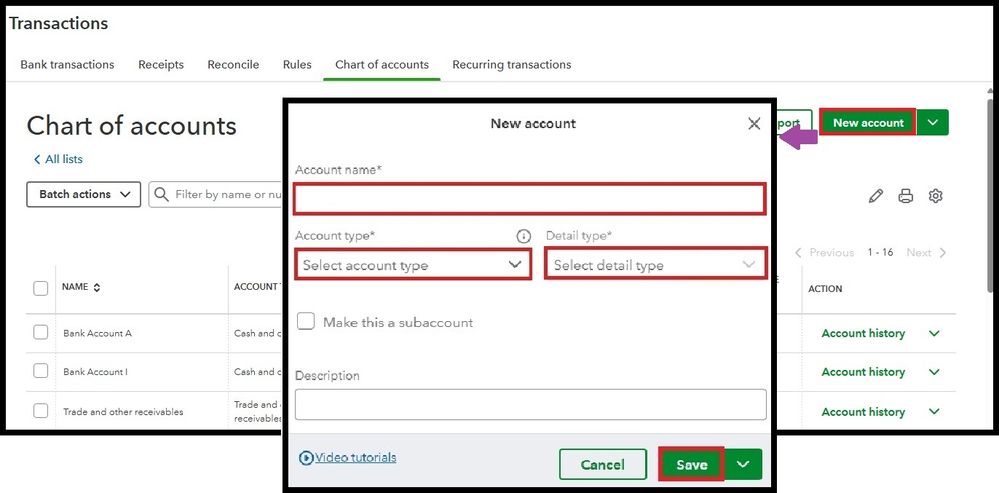This screenshot has width=999, height=493.
Task: Click the account type info icon
Action: click(x=523, y=236)
